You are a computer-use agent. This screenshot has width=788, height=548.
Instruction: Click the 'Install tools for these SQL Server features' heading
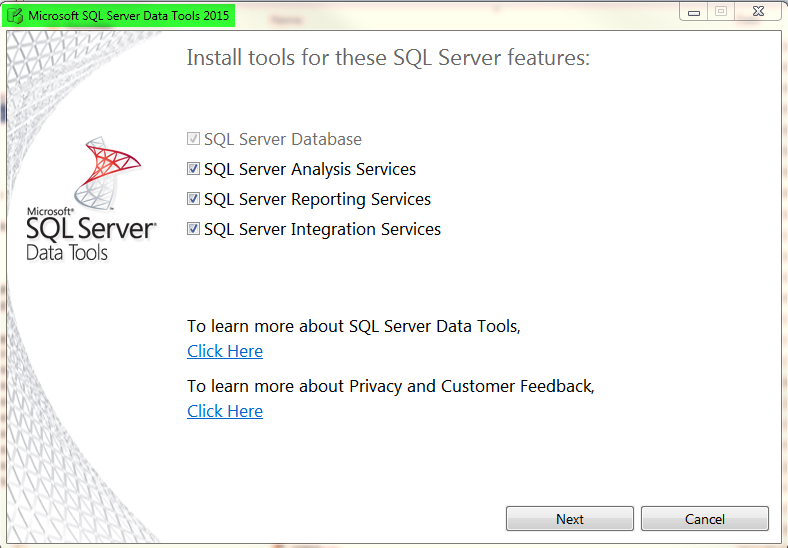[388, 57]
